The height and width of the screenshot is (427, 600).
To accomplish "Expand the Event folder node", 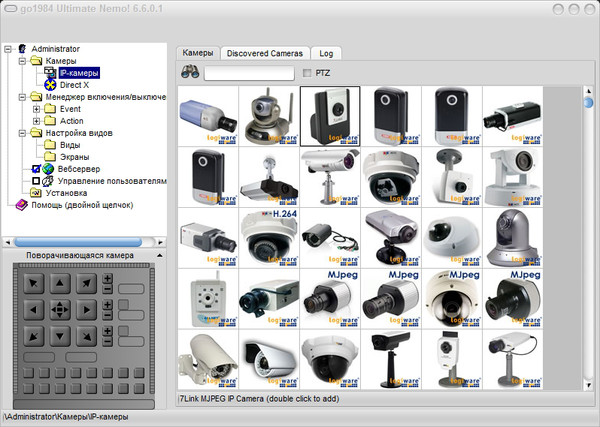I will pyautogui.click(x=36, y=109).
